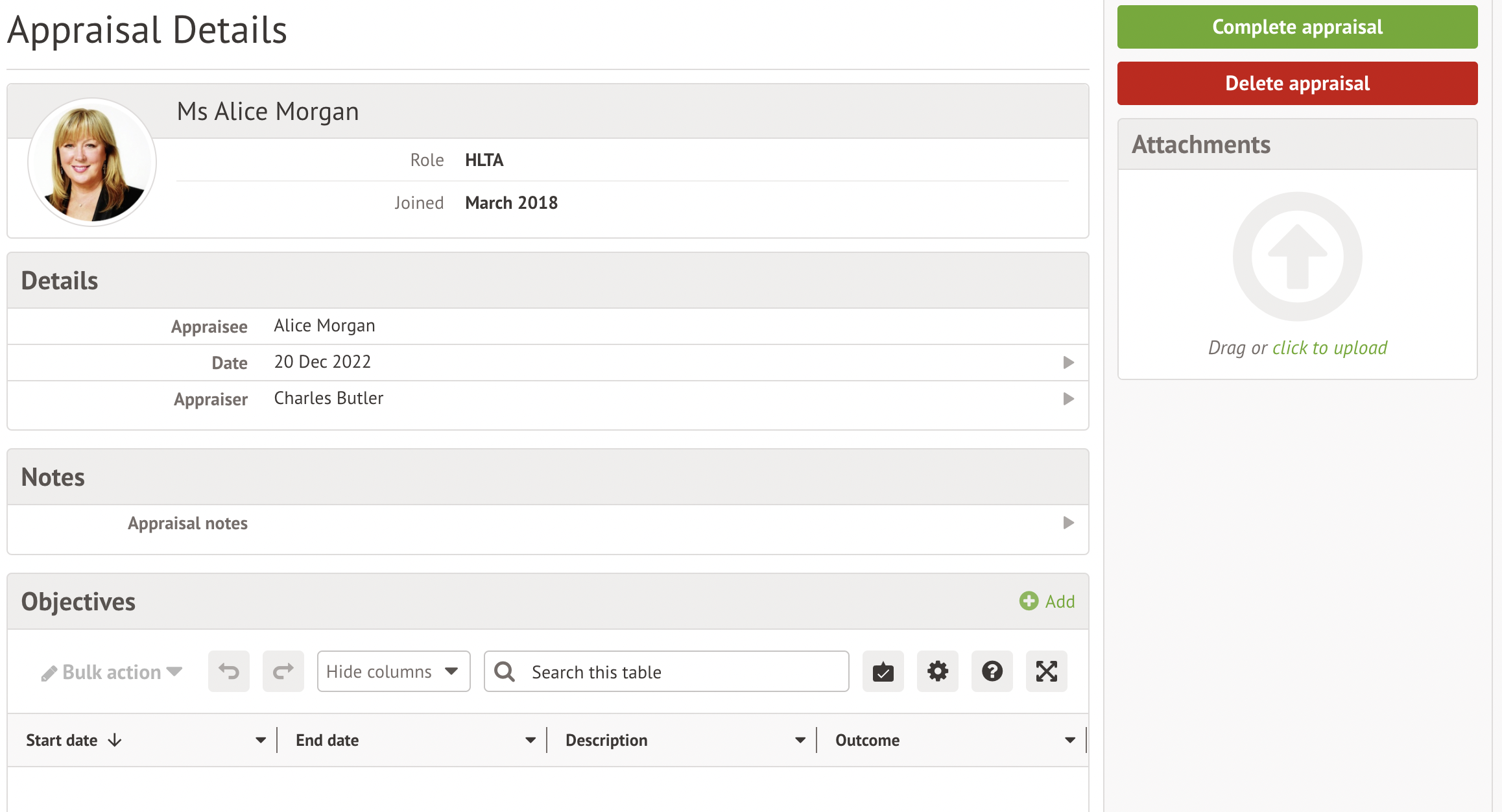
Task: Click the 'click to upload' link
Action: 1329,348
